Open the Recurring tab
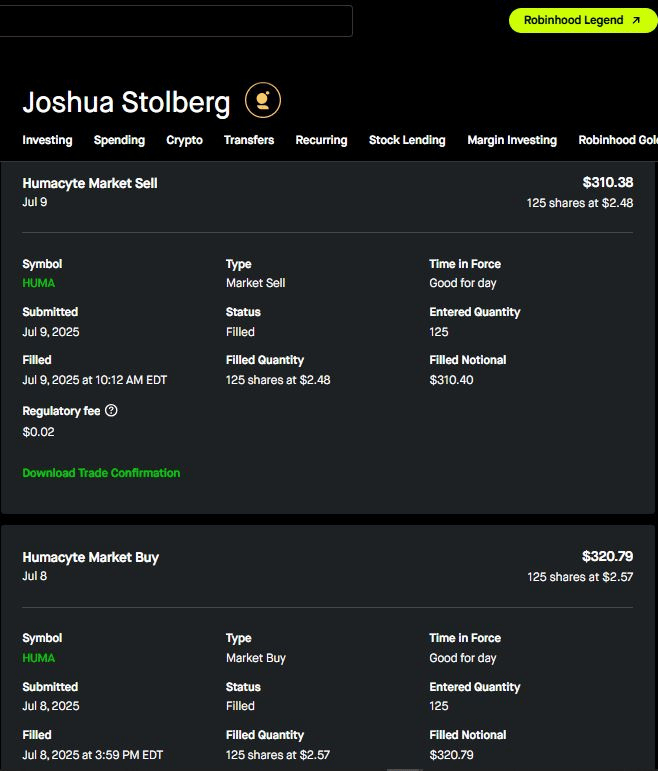The image size is (658, 771). coord(321,140)
